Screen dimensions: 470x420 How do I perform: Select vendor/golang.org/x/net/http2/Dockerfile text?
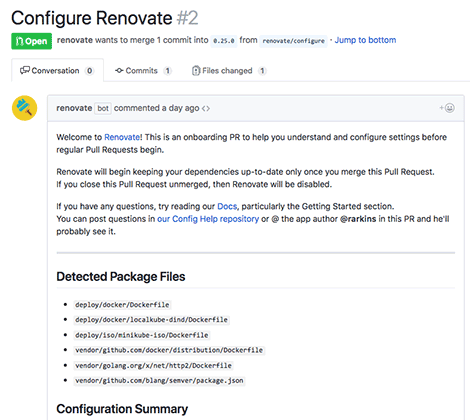(x=153, y=365)
